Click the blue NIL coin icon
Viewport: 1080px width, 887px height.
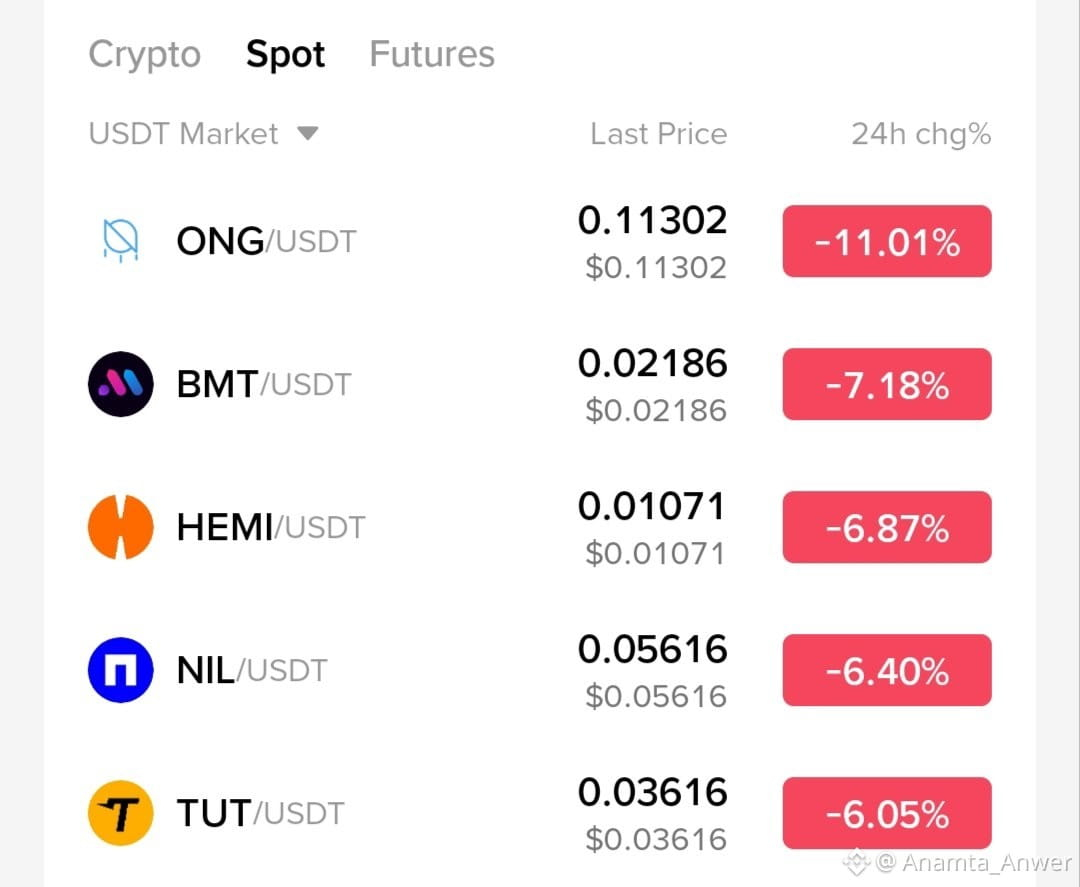pyautogui.click(x=121, y=670)
